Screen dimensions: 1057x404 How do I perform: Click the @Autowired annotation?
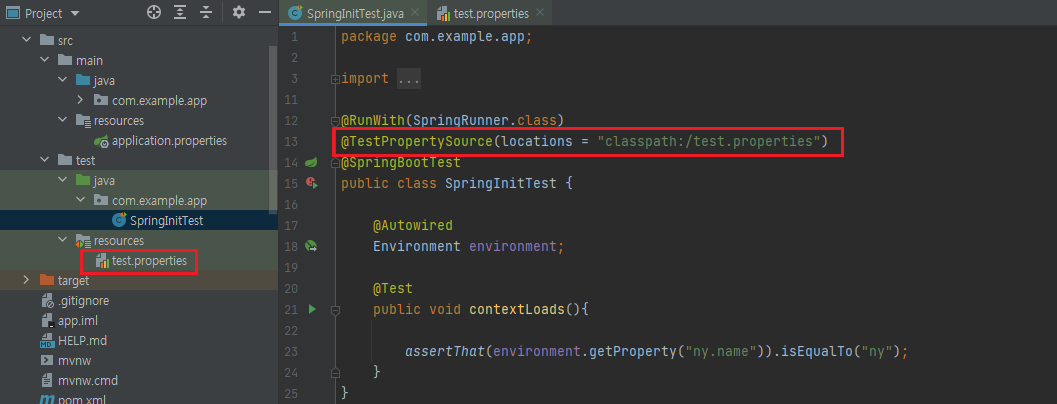point(413,225)
